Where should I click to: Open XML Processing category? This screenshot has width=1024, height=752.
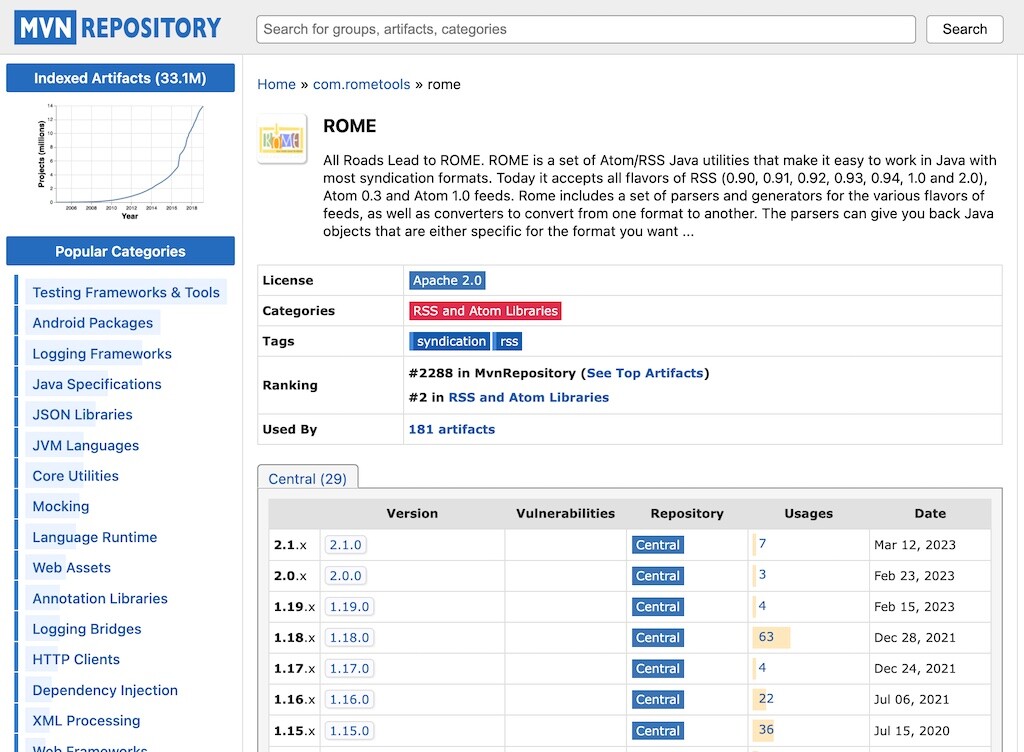[86, 721]
